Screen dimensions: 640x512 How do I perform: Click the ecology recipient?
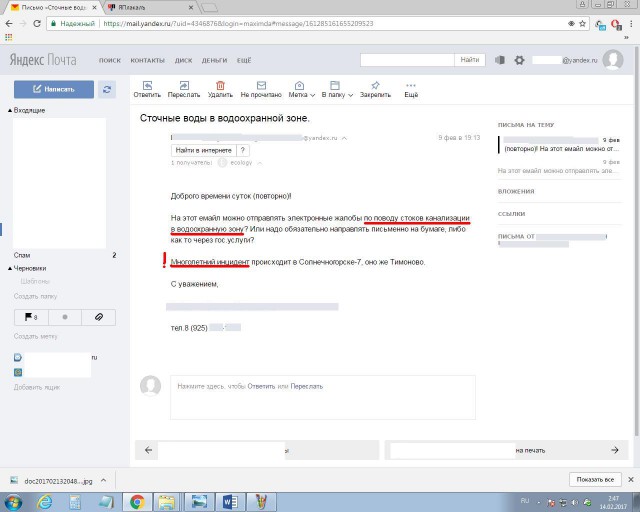(241, 163)
